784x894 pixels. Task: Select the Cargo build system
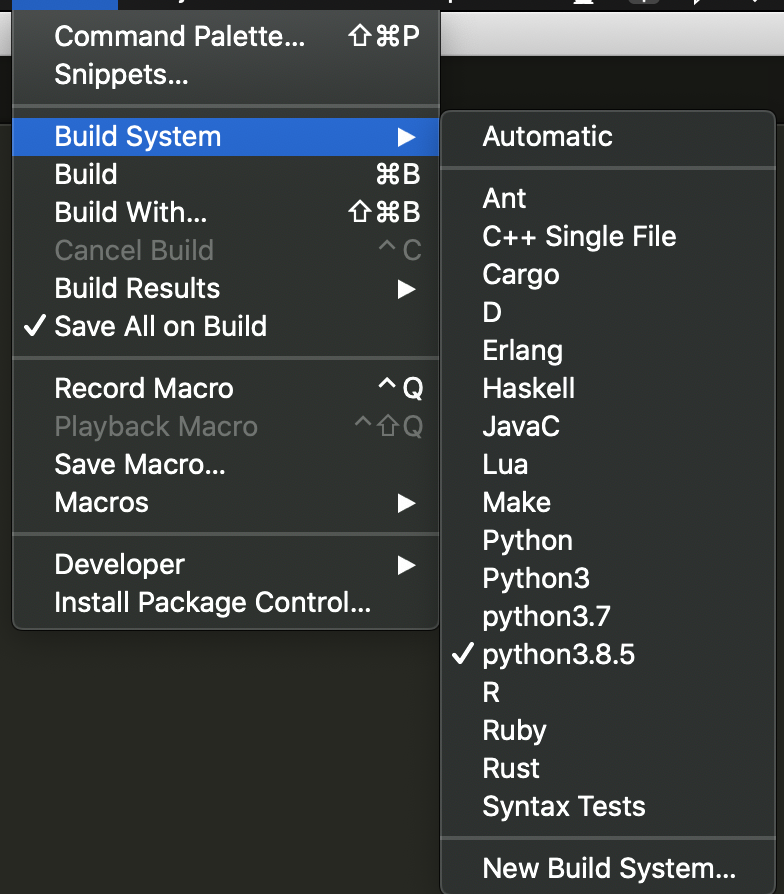520,274
